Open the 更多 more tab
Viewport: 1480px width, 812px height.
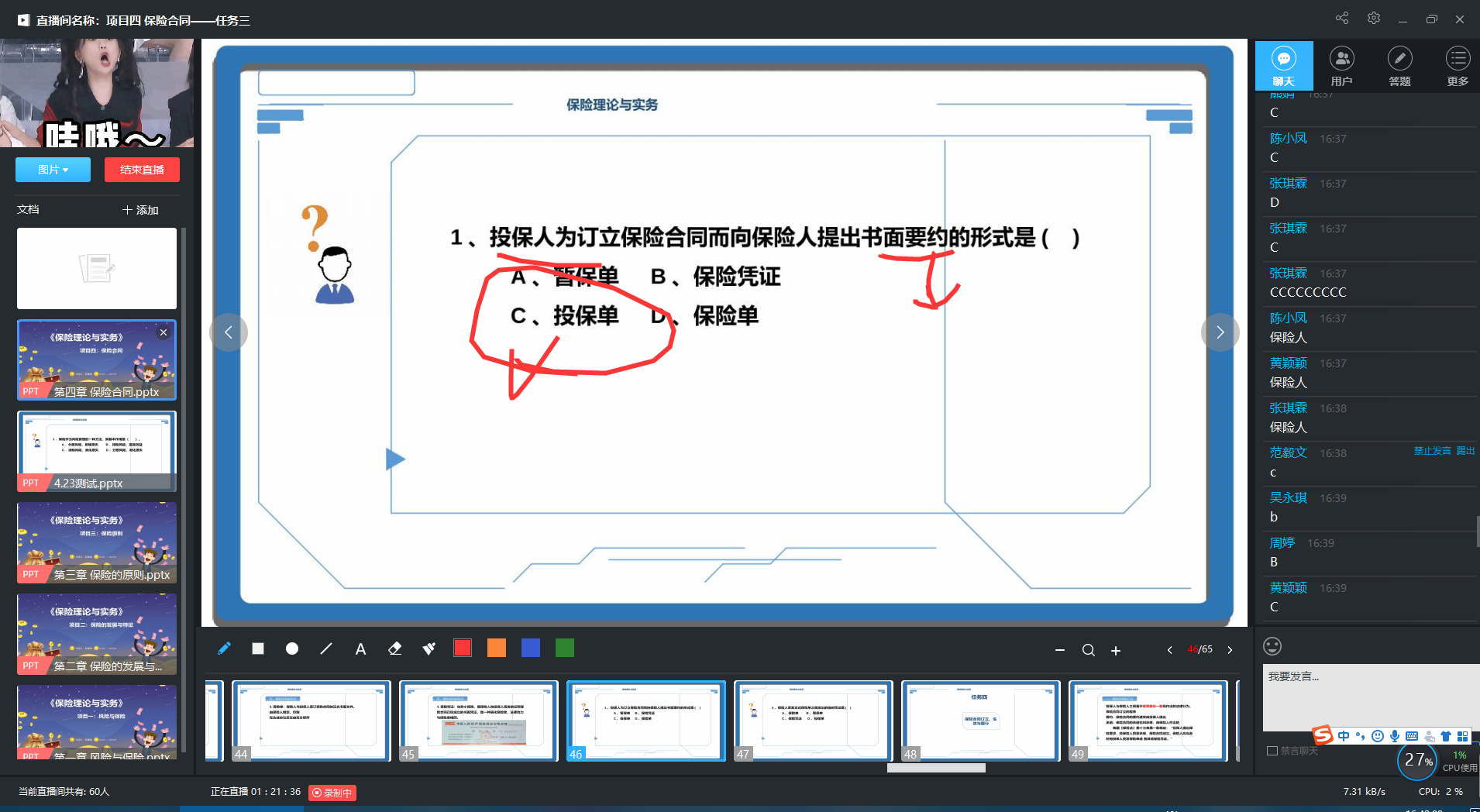(x=1458, y=66)
